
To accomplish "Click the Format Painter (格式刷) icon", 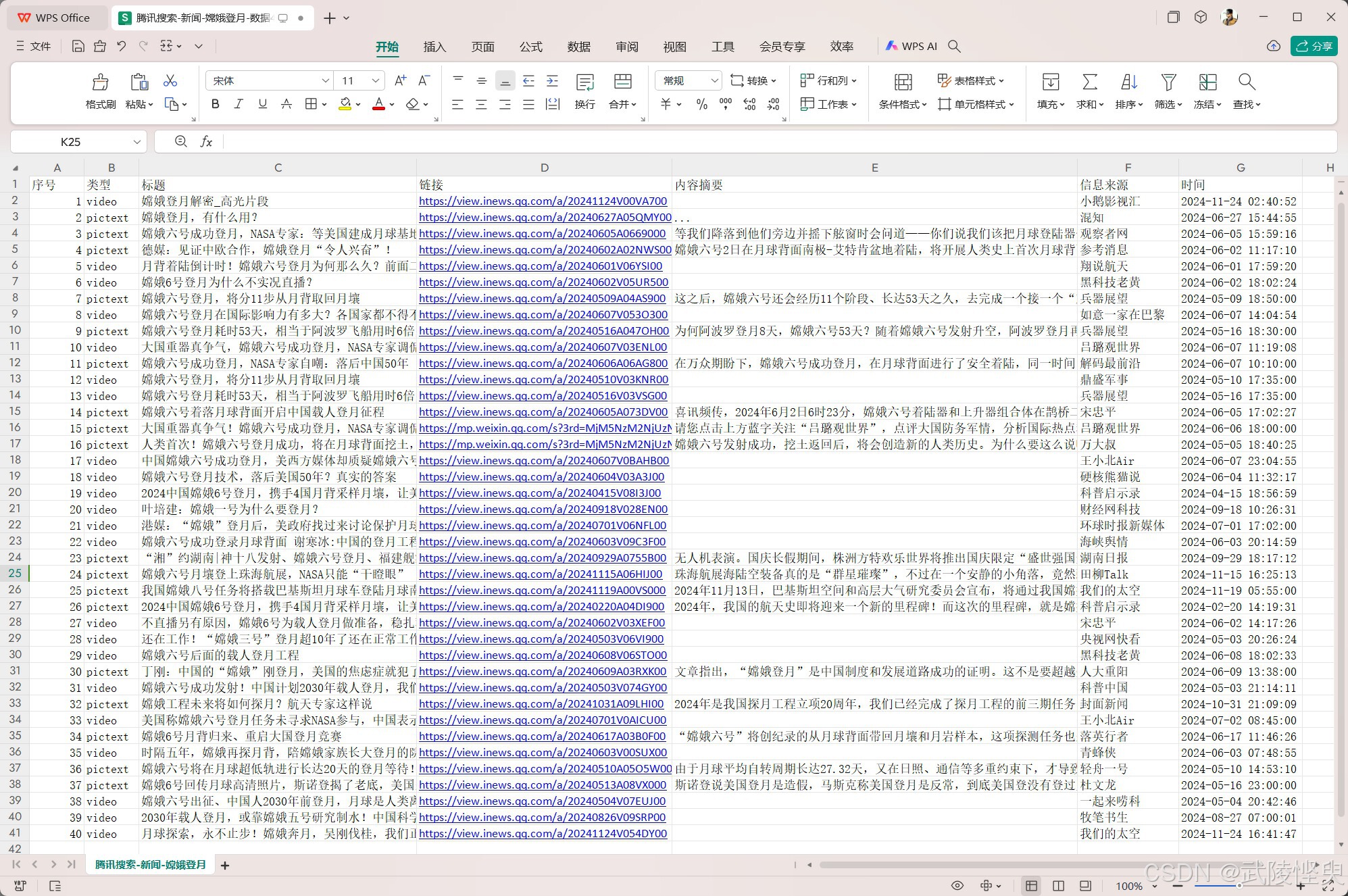I will [100, 82].
